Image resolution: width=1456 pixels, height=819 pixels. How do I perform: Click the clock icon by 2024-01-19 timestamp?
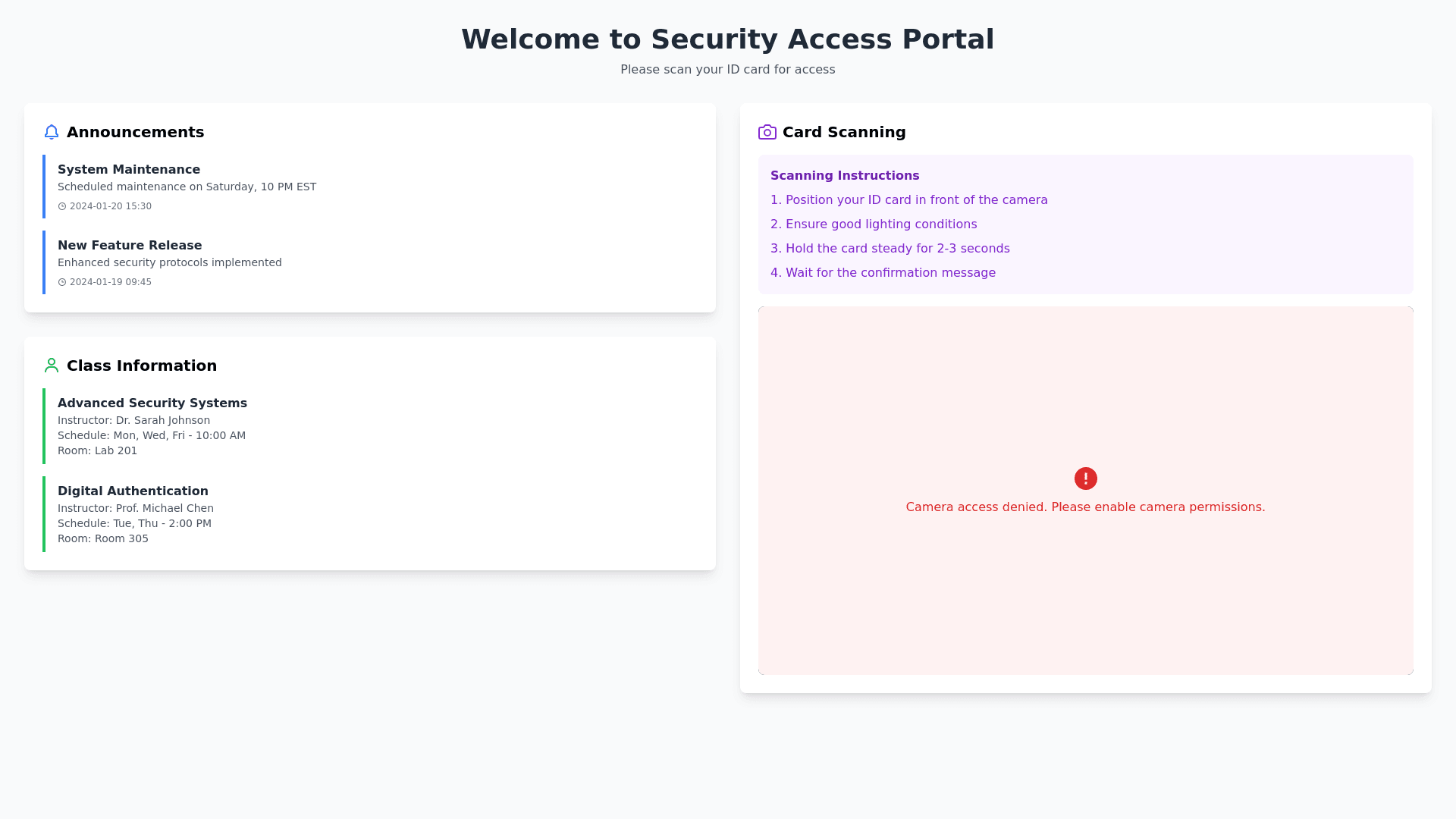pos(62,282)
